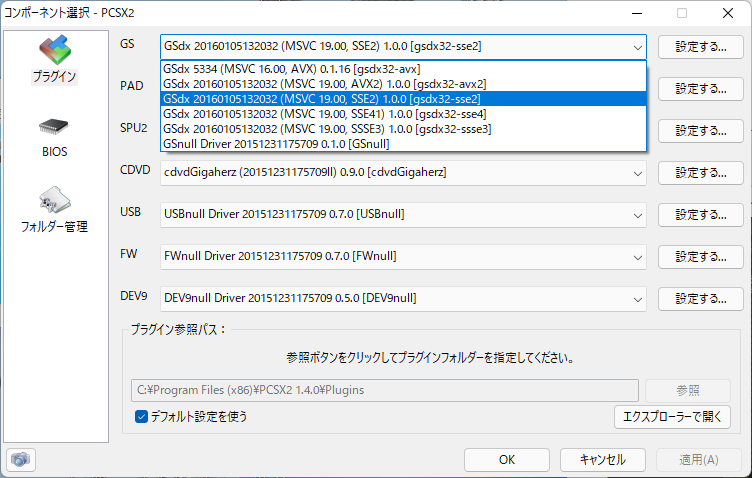This screenshot has width=752, height=478.
Task: Click 設定する button for PAD plugin
Action: (701, 89)
